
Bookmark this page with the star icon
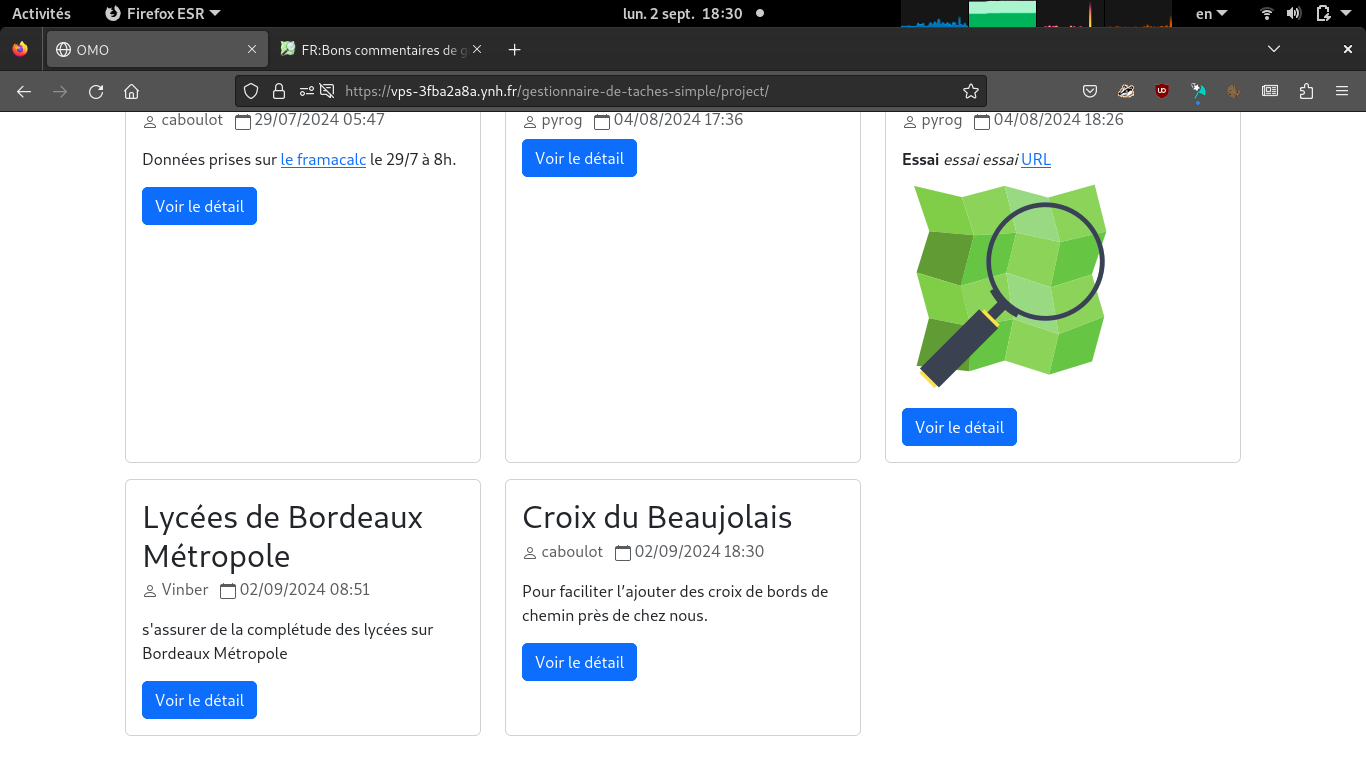pos(970,91)
